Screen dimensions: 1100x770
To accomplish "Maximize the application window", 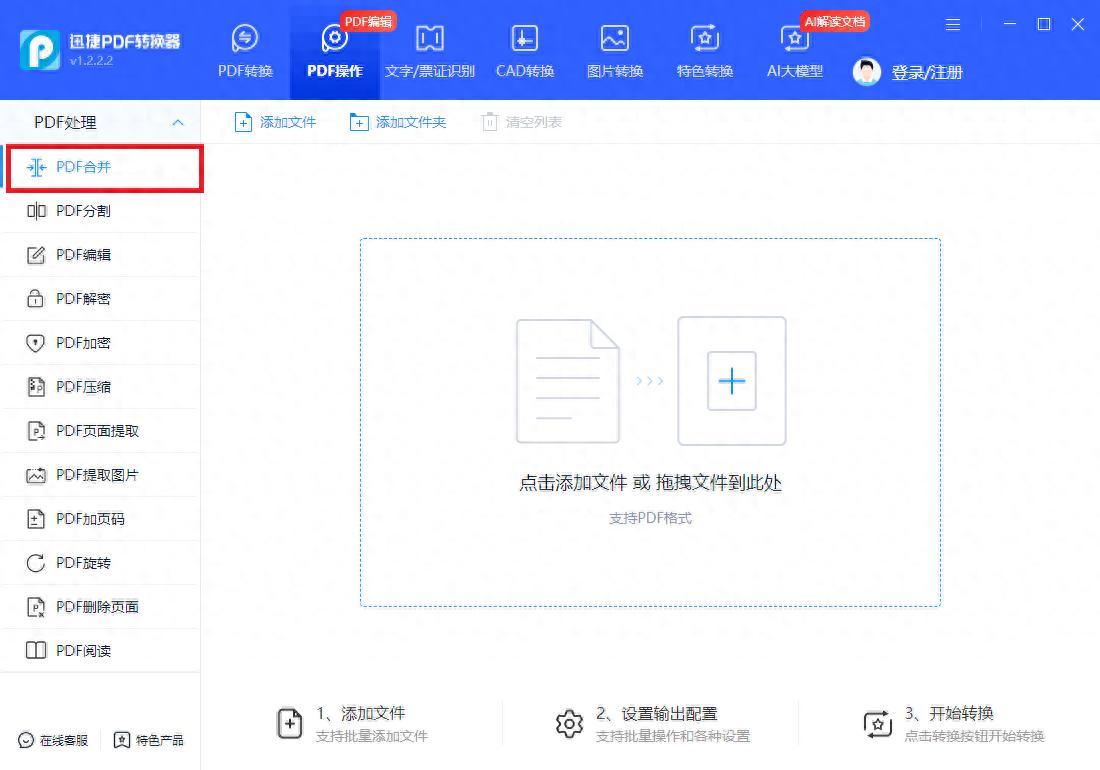I will [1044, 24].
